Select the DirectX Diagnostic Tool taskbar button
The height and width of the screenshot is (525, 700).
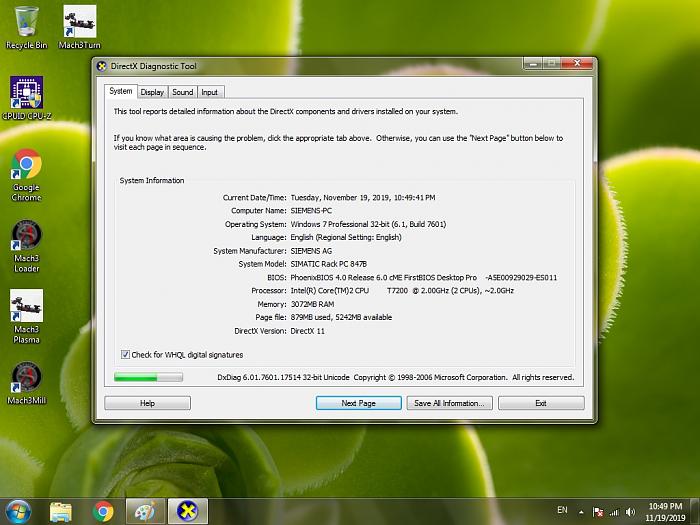pos(188,512)
